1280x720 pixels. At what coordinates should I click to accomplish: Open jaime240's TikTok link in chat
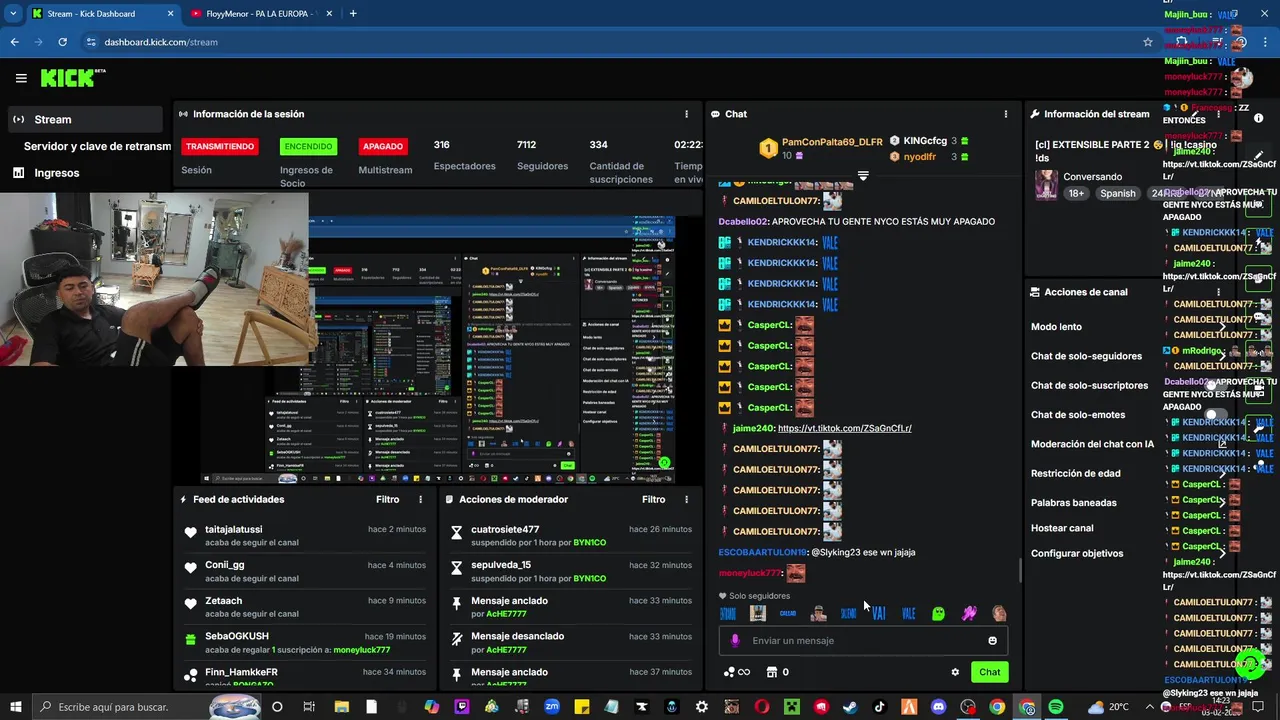click(844, 428)
